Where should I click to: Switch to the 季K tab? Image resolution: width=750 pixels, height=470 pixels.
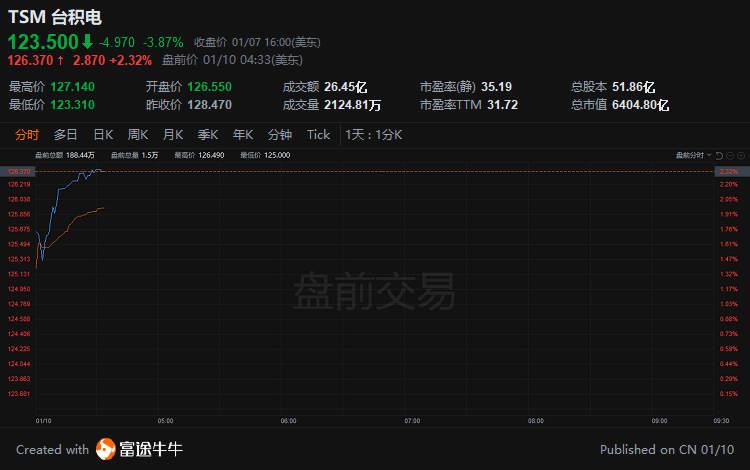pyautogui.click(x=208, y=135)
